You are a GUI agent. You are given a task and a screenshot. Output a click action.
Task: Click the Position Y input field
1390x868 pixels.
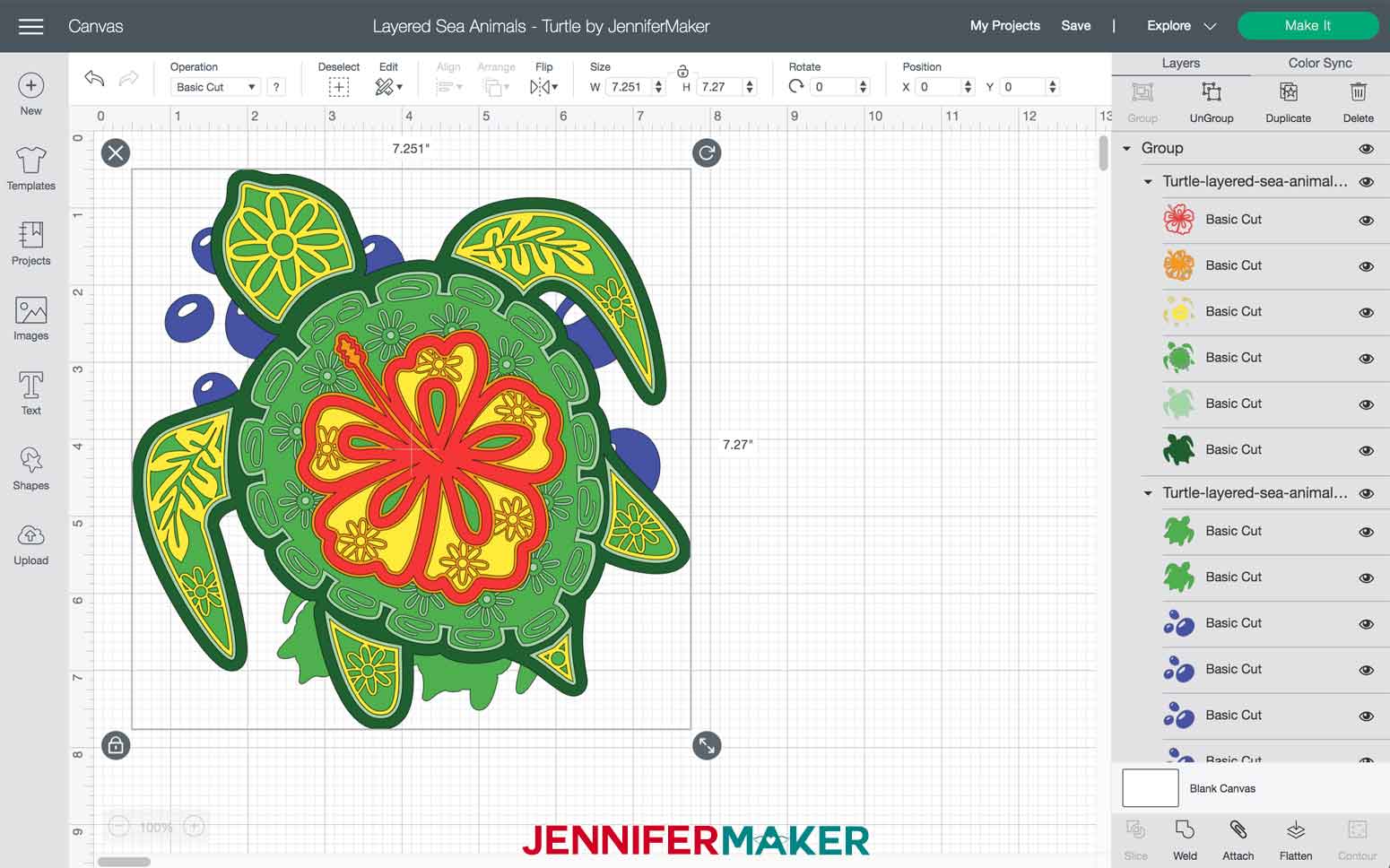[x=1022, y=87]
